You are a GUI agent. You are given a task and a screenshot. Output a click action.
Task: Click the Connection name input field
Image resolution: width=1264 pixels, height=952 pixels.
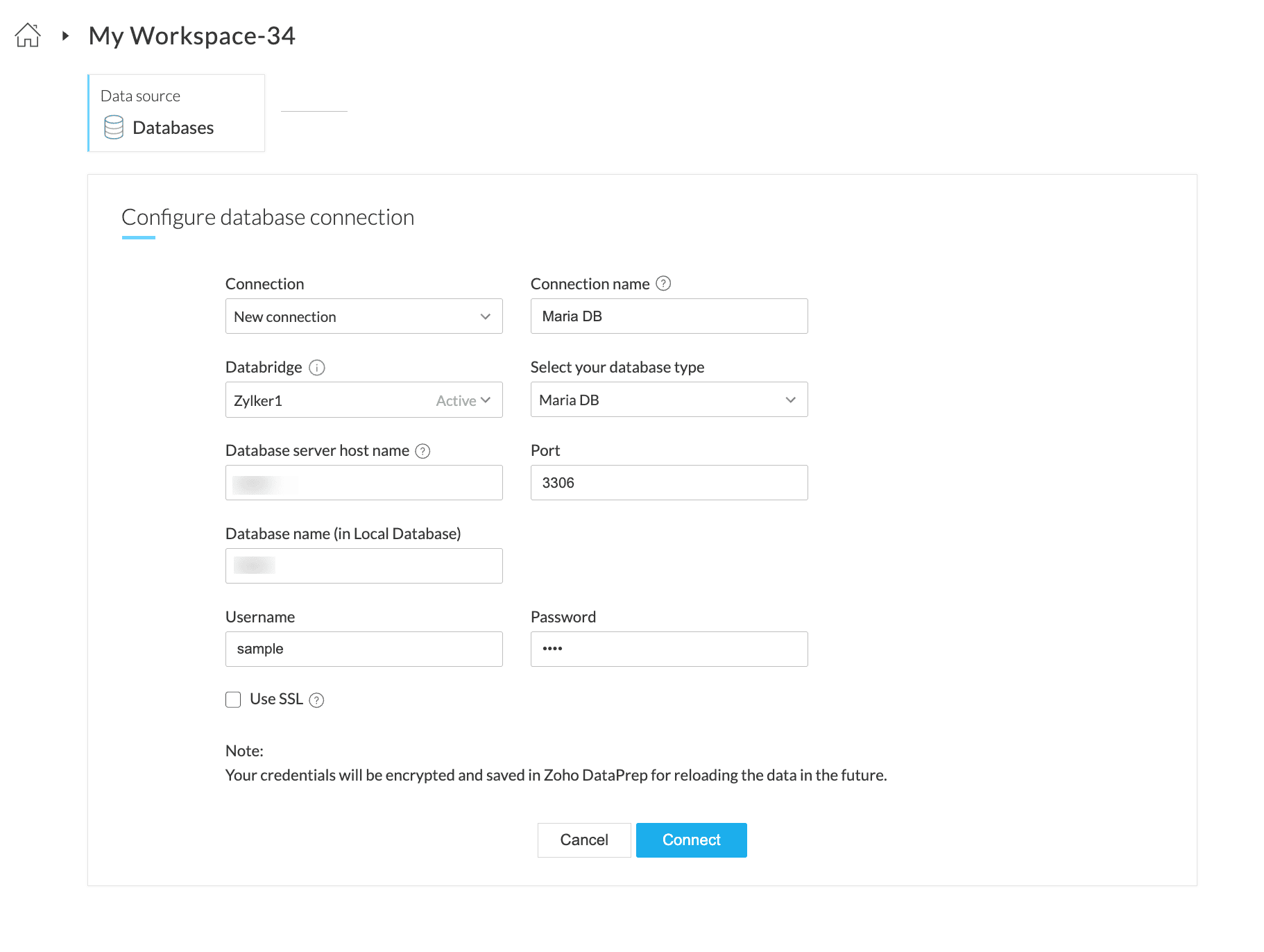point(669,316)
